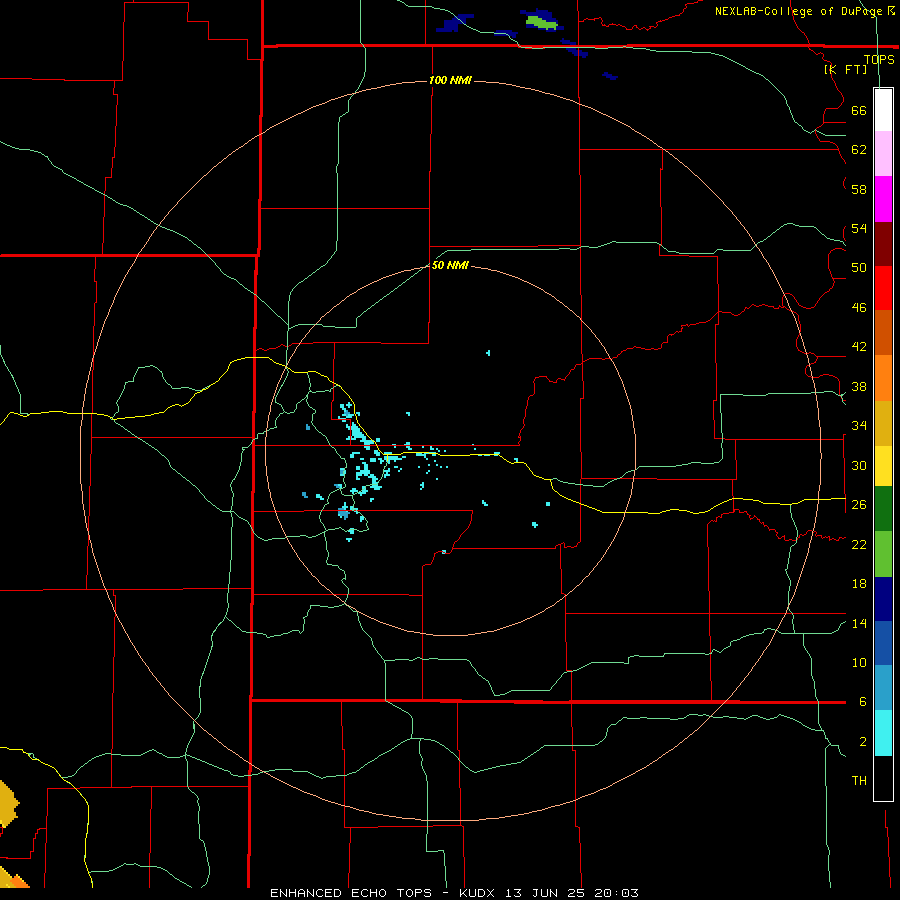900x900 pixels.
Task: Click the legend value "66"
Action: click(x=859, y=111)
